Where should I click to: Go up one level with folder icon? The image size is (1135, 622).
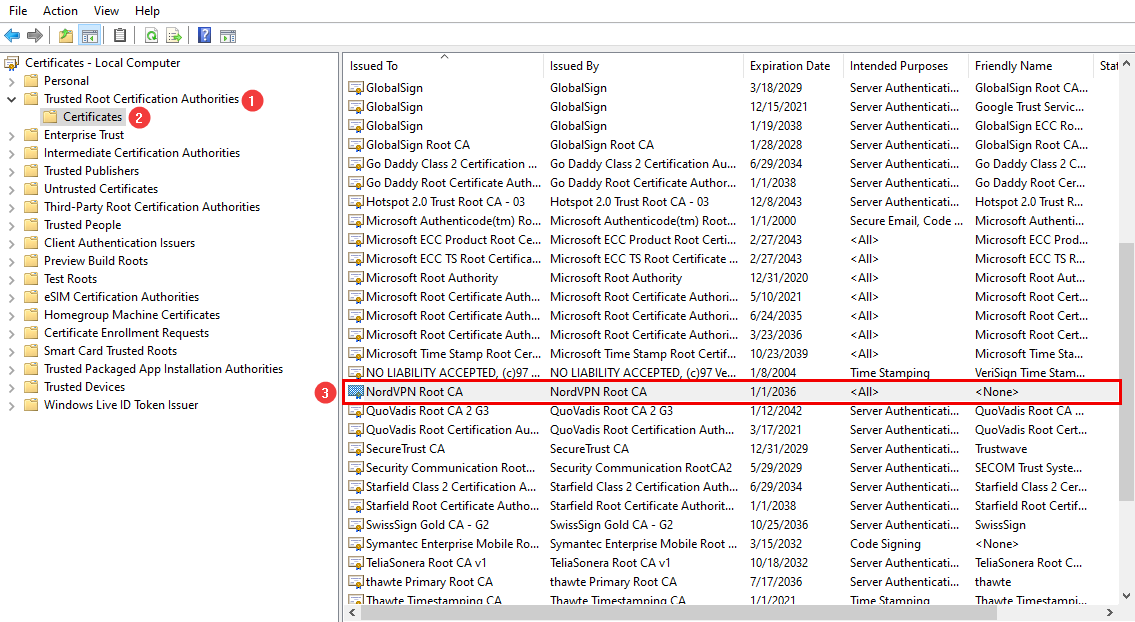(x=66, y=36)
